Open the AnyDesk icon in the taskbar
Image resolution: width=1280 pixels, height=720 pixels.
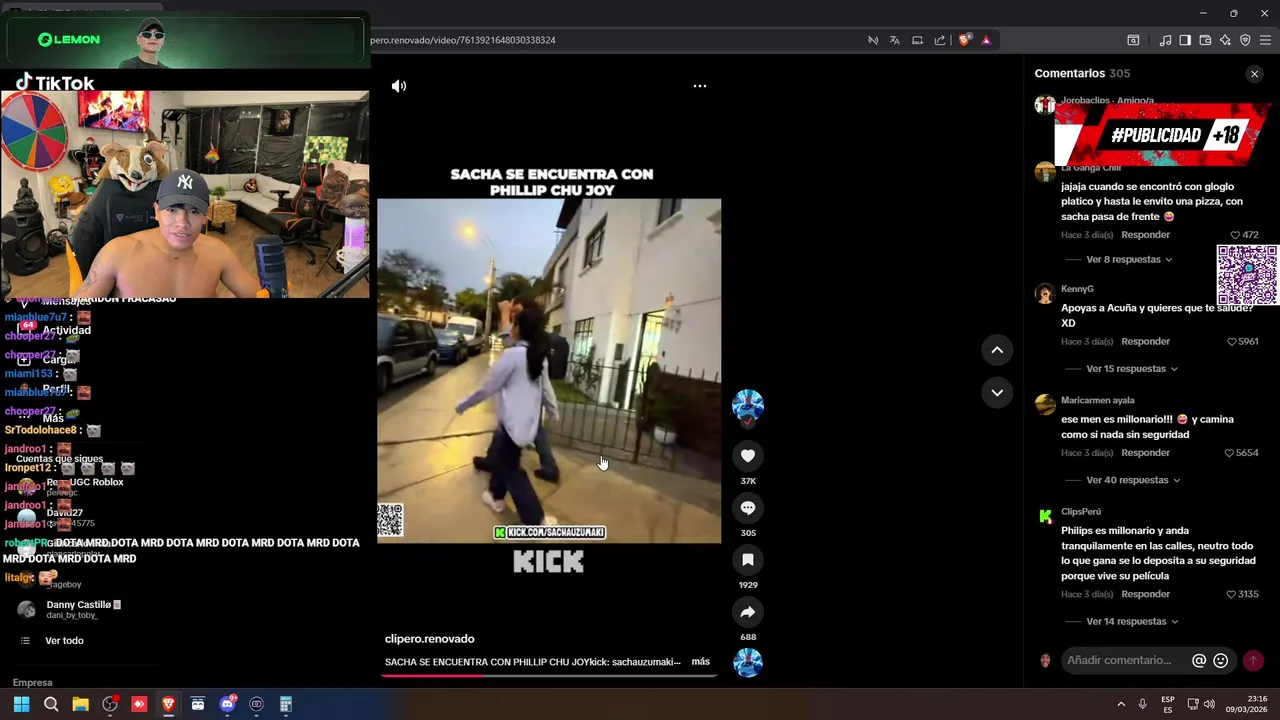pyautogui.click(x=139, y=705)
